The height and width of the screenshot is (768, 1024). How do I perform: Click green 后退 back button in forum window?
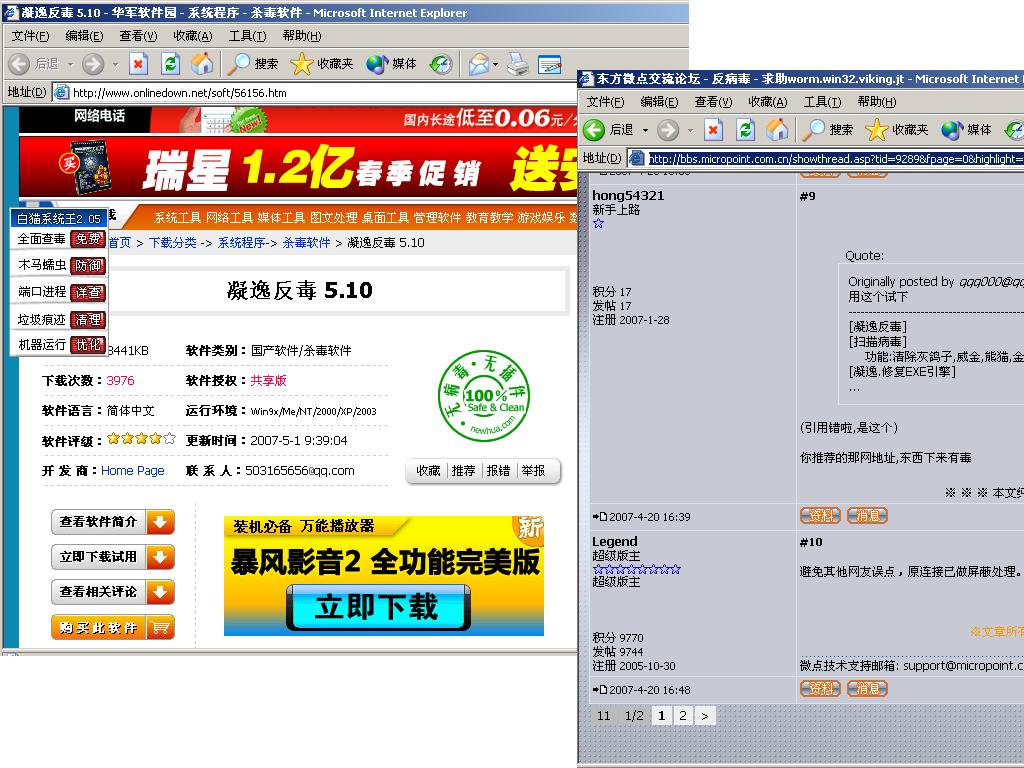pyautogui.click(x=609, y=130)
